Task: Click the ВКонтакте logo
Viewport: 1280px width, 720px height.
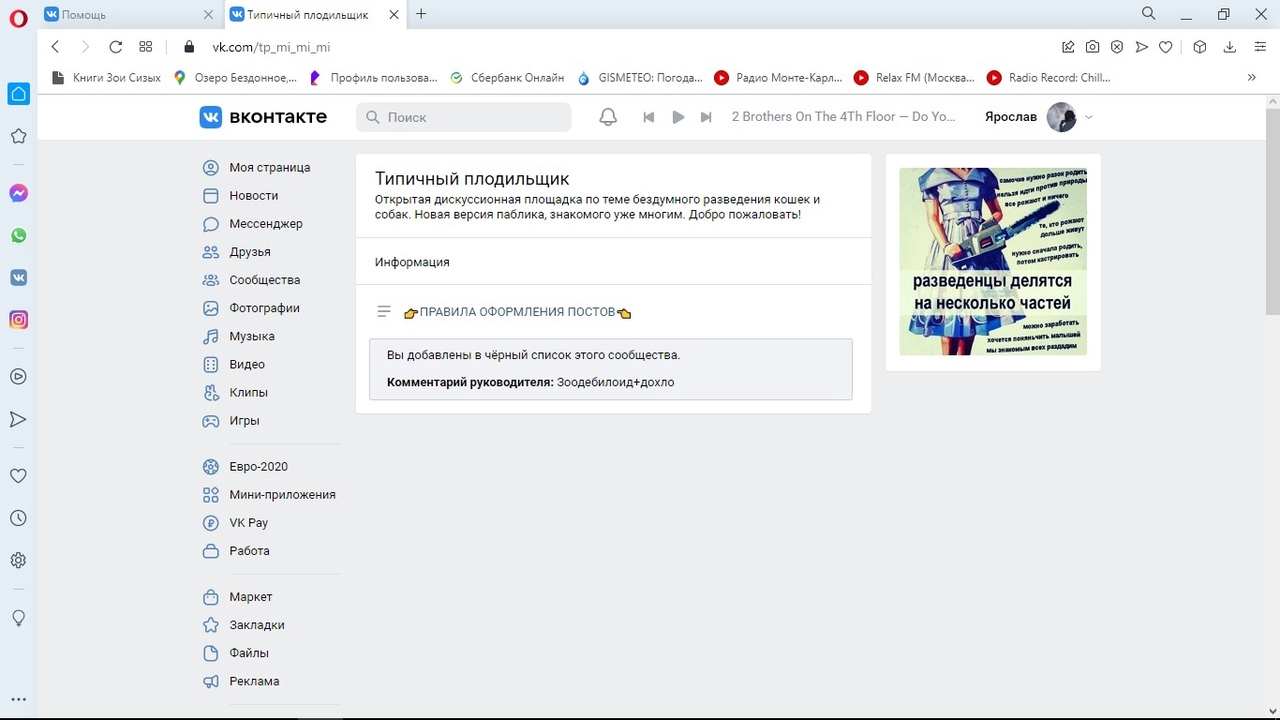Action: pyautogui.click(x=263, y=117)
